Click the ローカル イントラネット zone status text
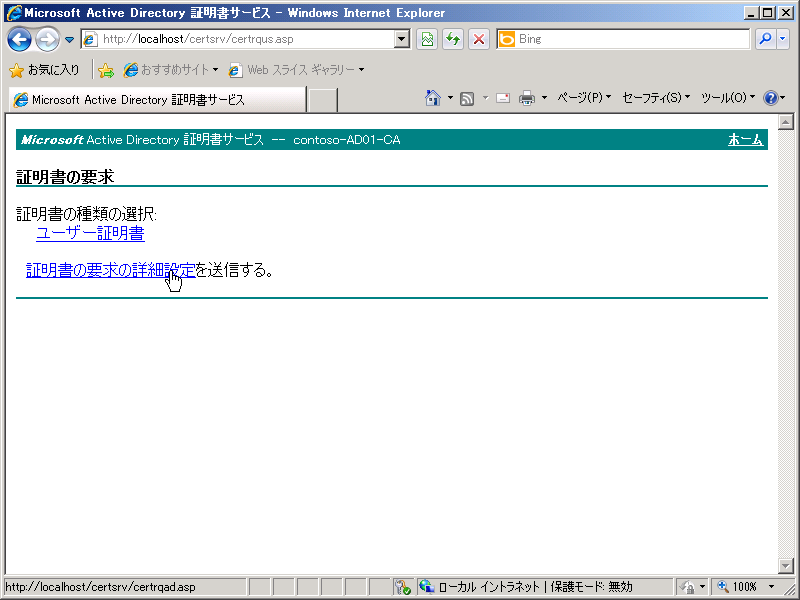The width and height of the screenshot is (800, 600). click(489, 587)
